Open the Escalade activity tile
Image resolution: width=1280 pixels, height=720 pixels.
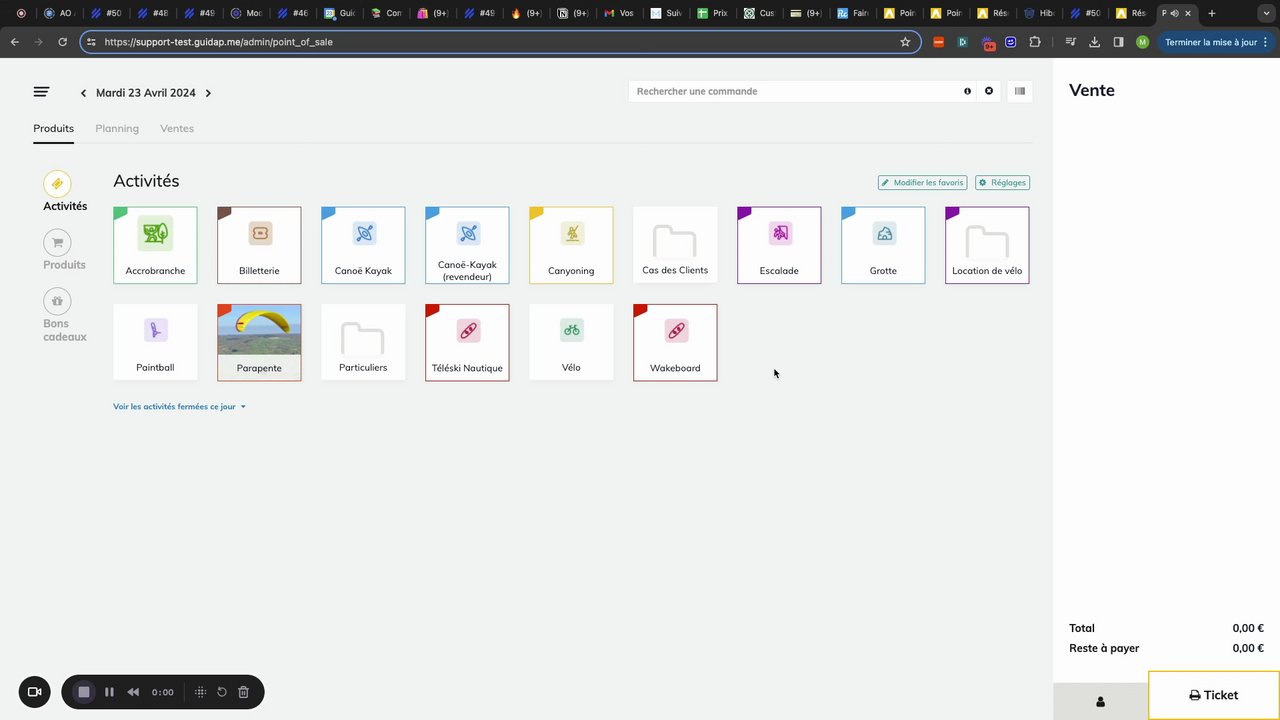click(x=779, y=245)
